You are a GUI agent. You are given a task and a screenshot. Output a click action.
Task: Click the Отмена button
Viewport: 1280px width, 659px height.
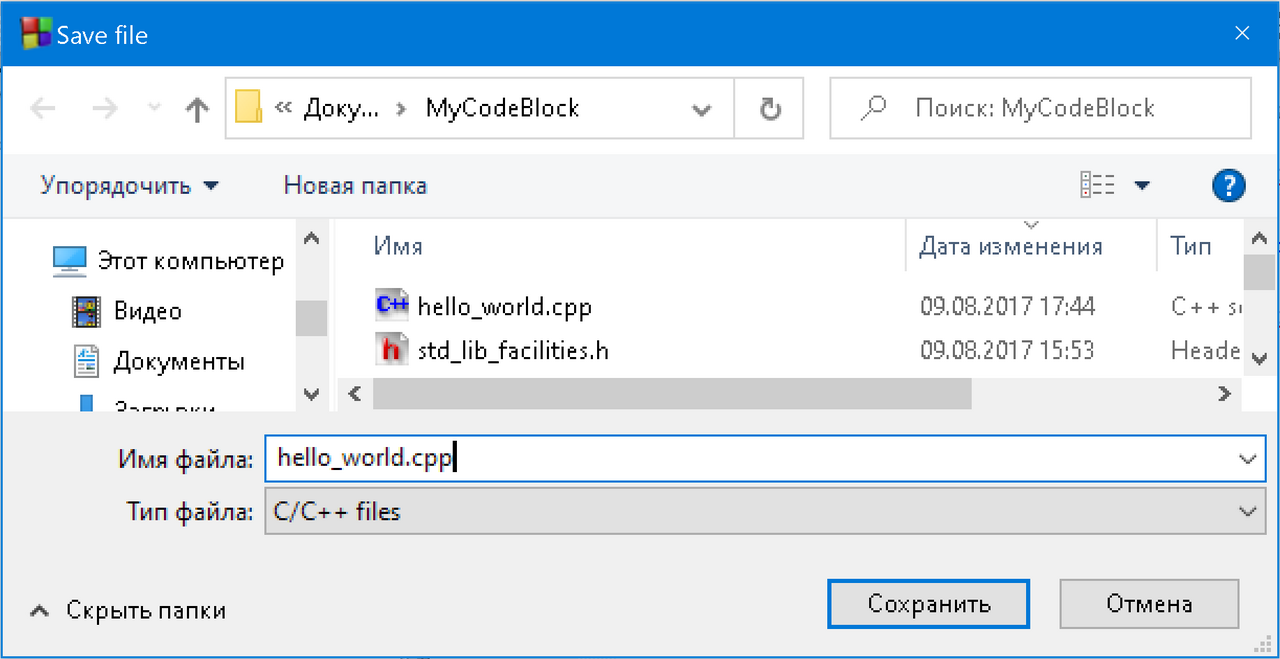click(1149, 604)
